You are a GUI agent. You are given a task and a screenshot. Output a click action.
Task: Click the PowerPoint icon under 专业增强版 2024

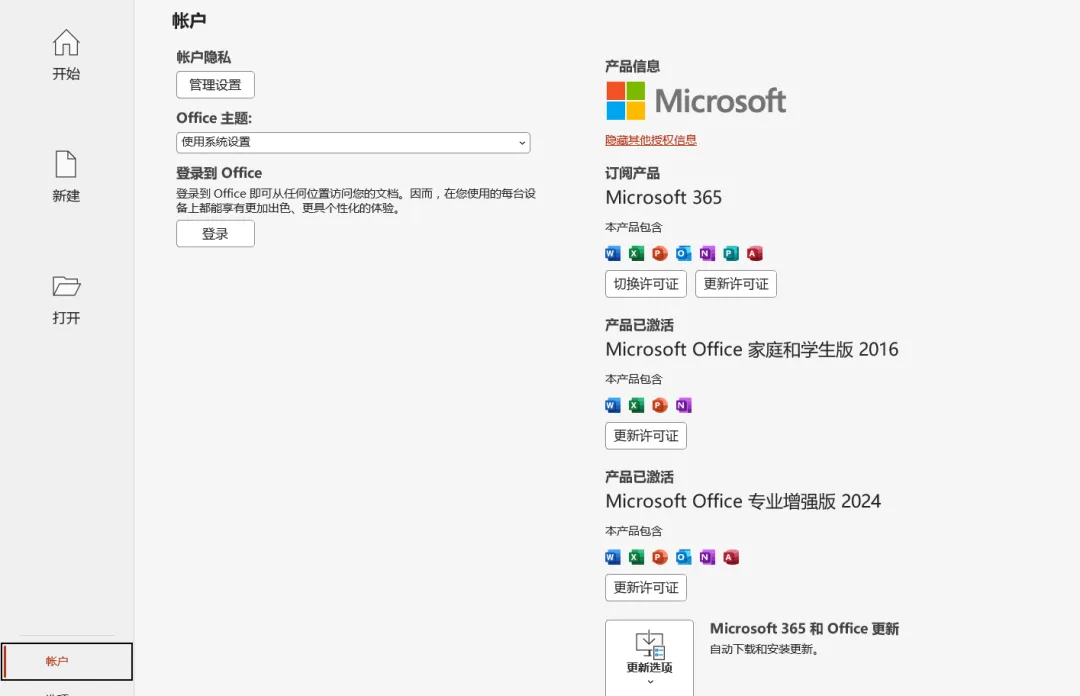click(x=660, y=557)
